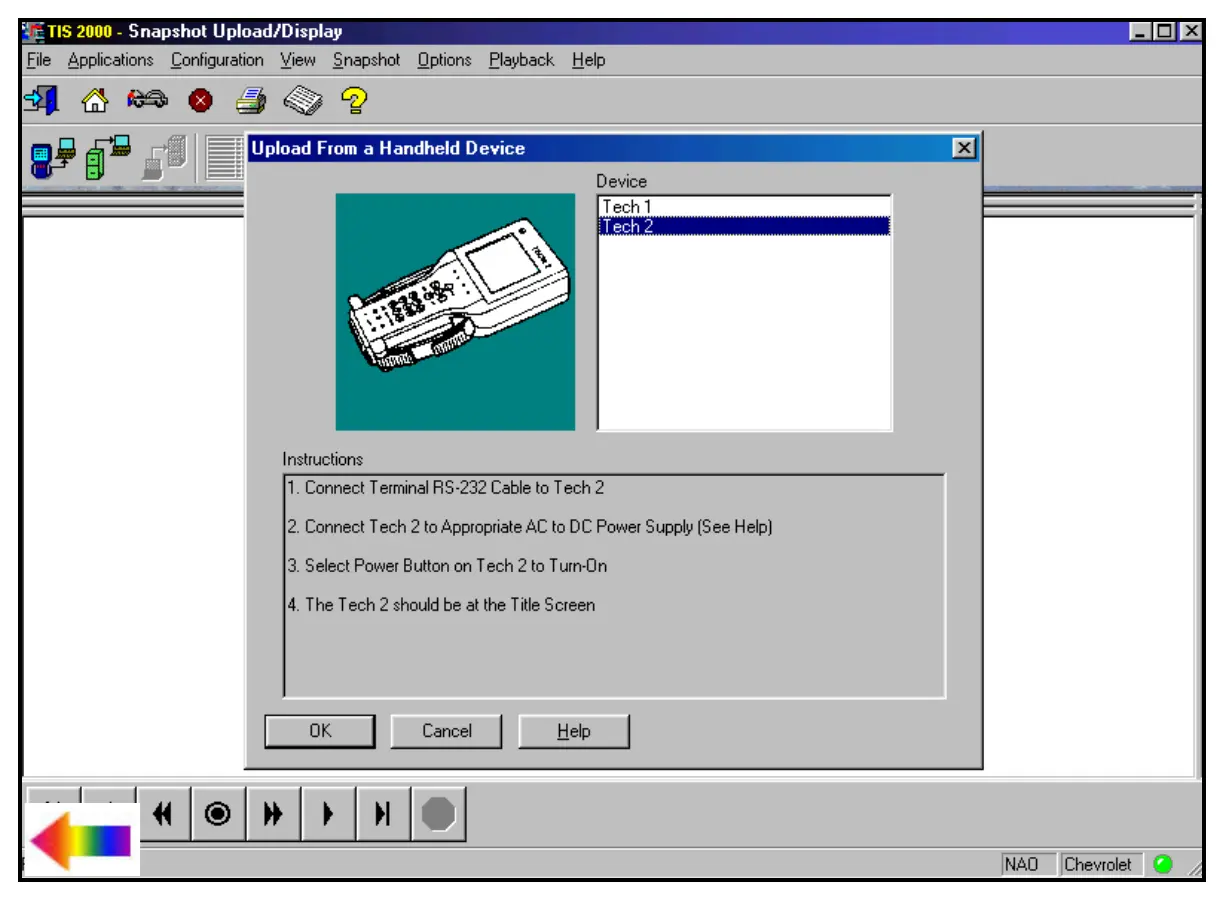The height and width of the screenshot is (900, 1224).
Task: Go to the home page icon
Action: point(94,100)
